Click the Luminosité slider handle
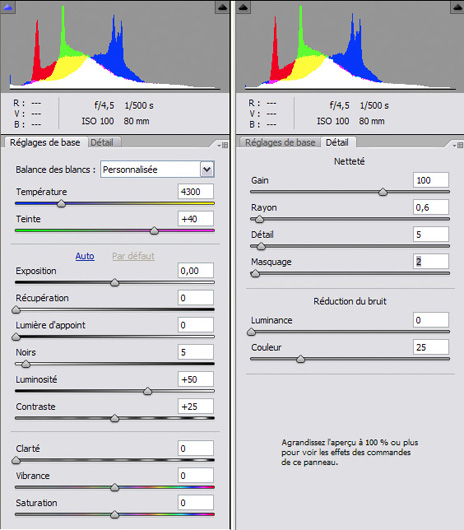464x530 pixels. point(147,391)
